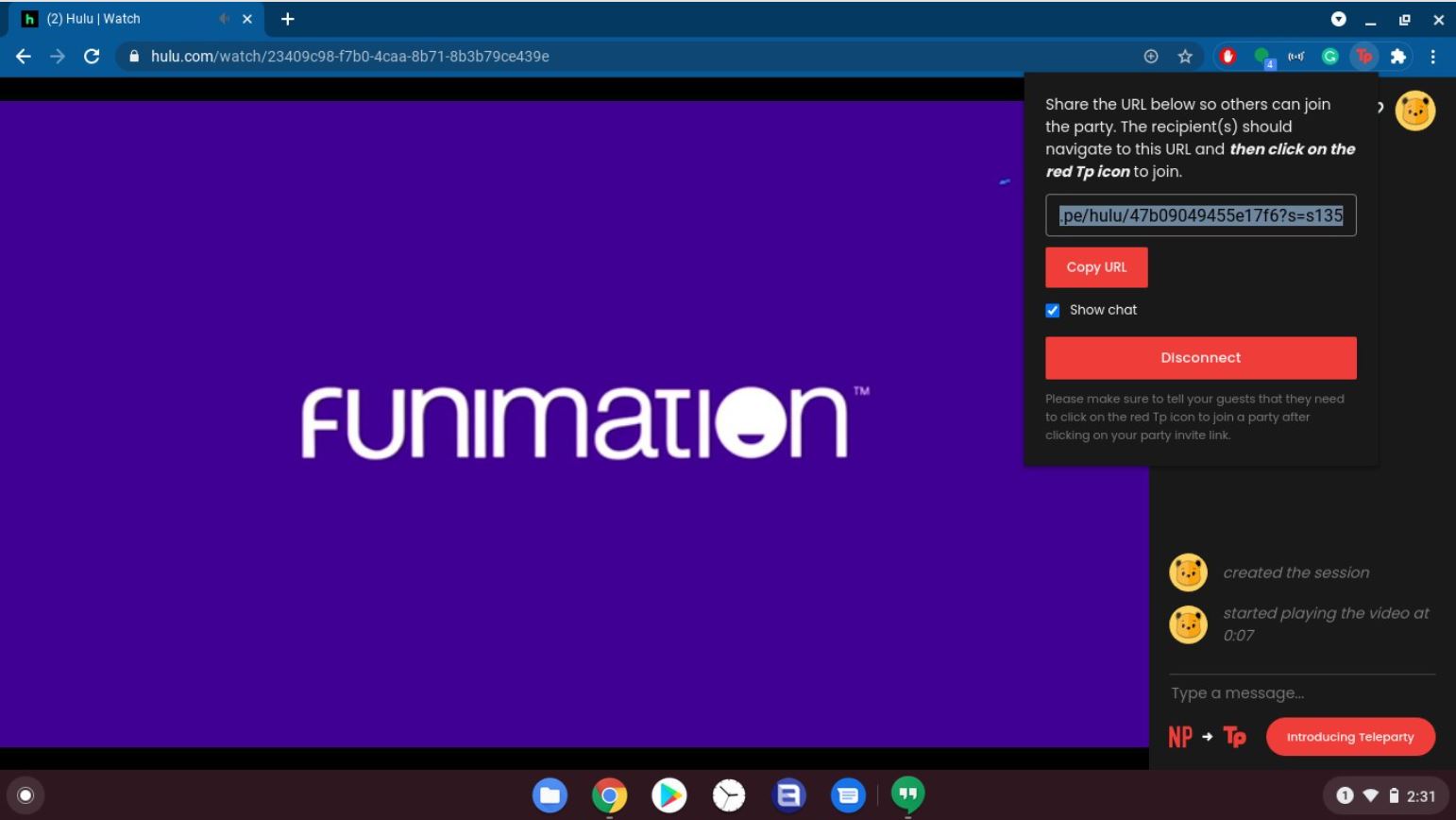The width and height of the screenshot is (1456, 820).
Task: Click the tiger avatar at top of chat
Action: pos(1414,111)
